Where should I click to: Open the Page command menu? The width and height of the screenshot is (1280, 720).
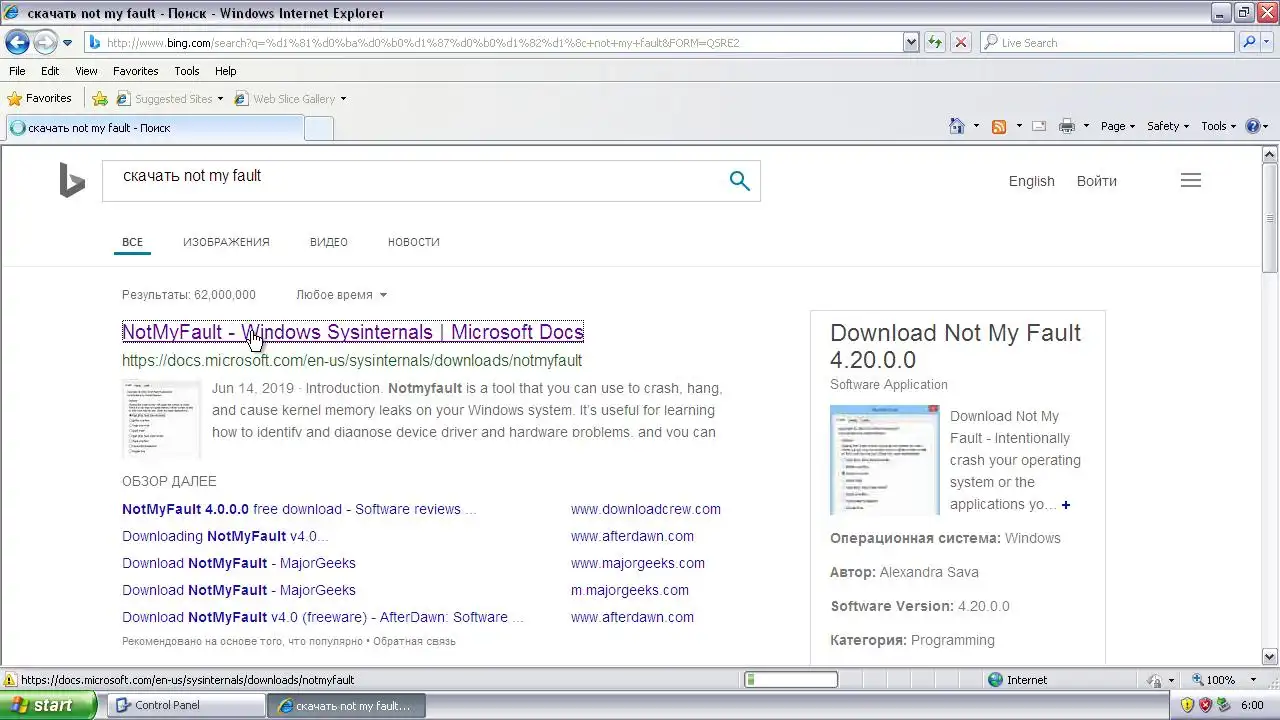coord(1118,126)
